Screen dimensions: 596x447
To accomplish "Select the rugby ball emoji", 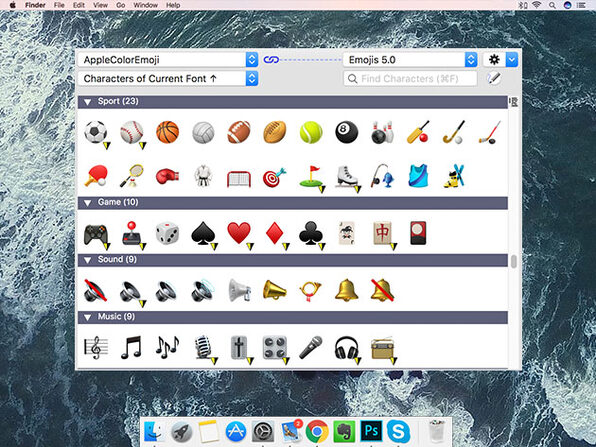I will [x=274, y=132].
